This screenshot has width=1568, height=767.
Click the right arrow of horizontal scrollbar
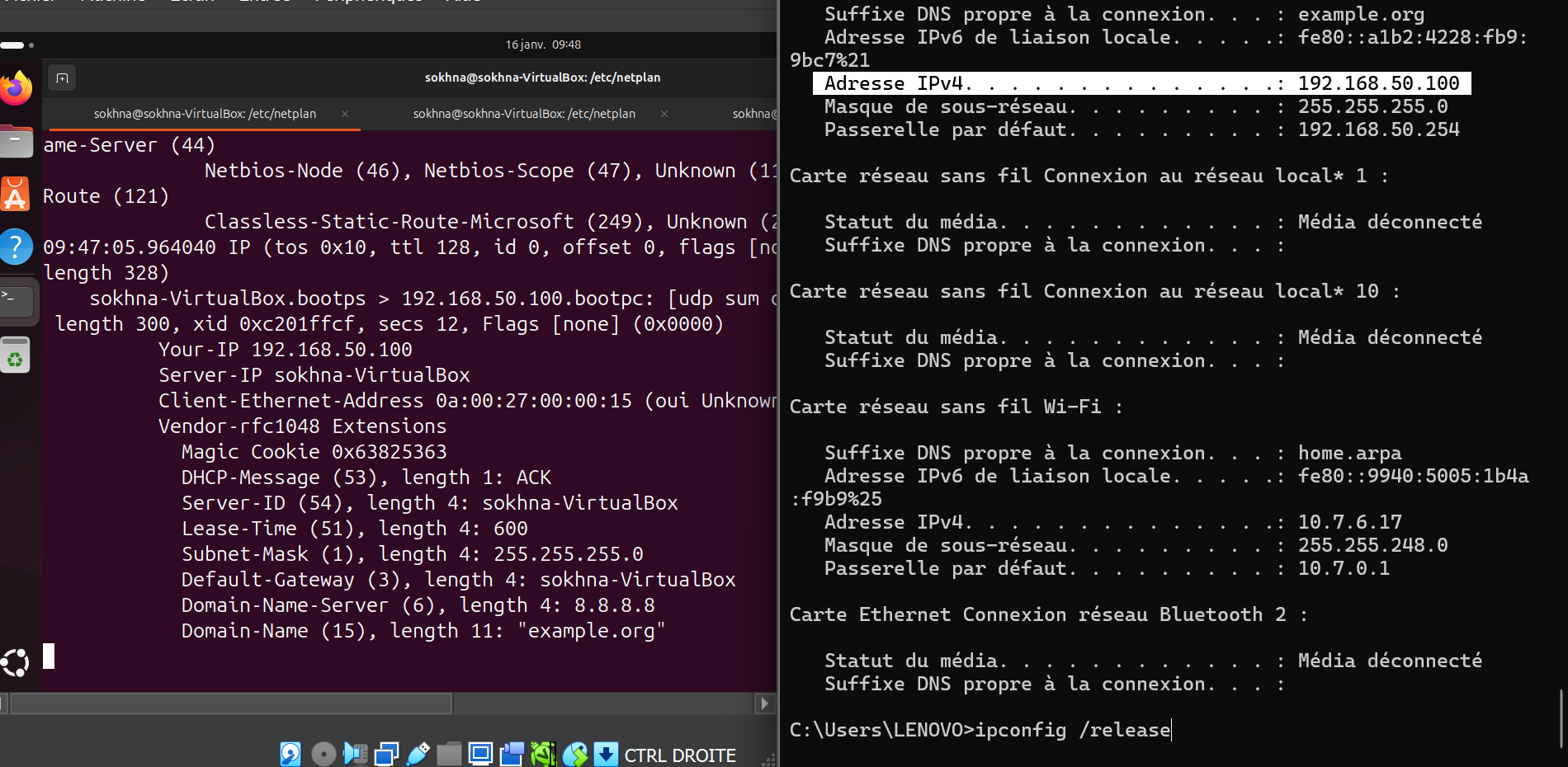pos(764,703)
